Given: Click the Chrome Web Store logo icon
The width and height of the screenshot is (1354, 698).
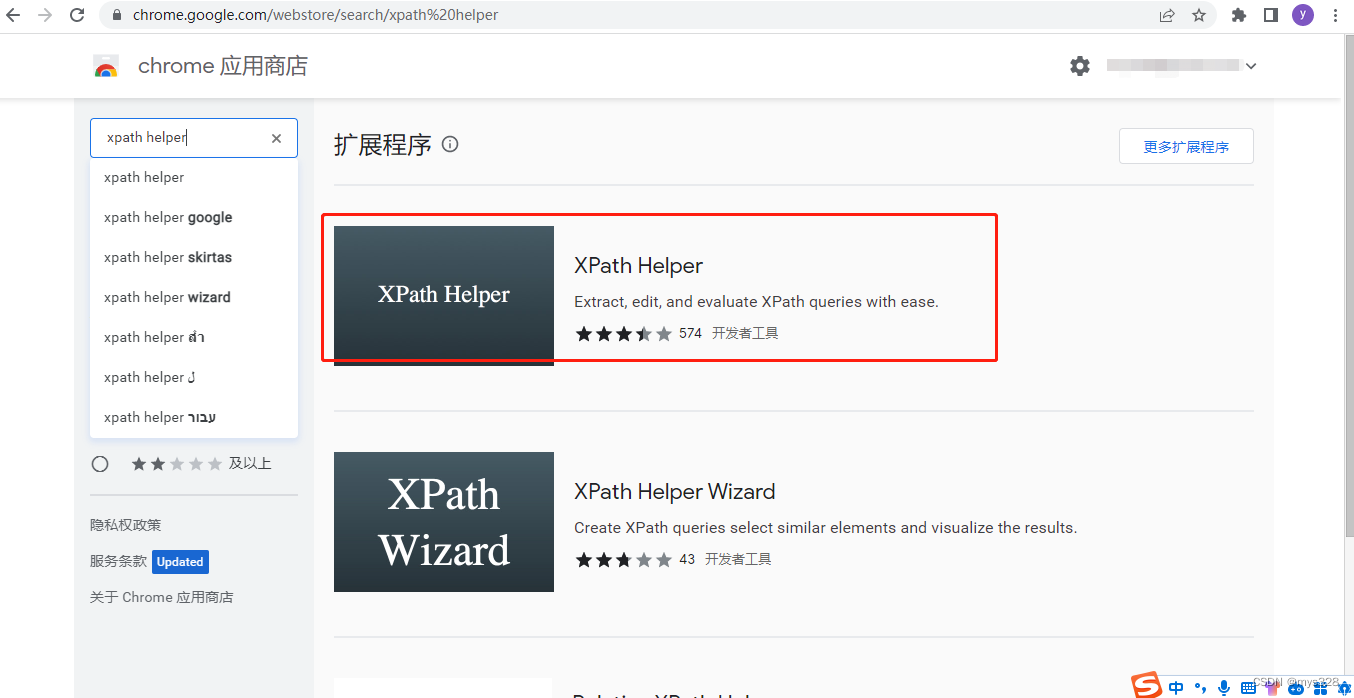Looking at the screenshot, I should tap(106, 65).
